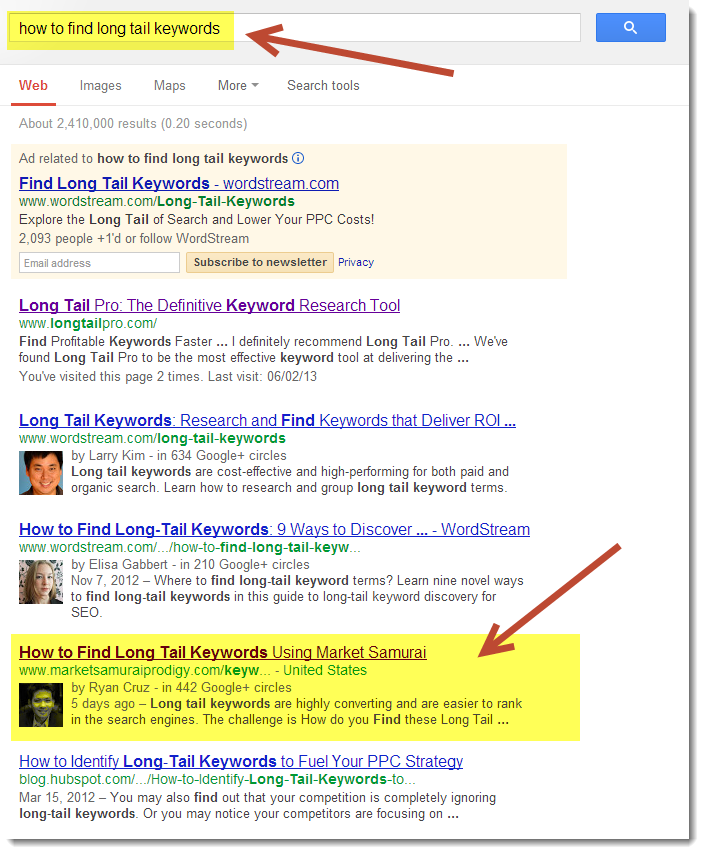Open Long Tail Pro Definitive Keyword Research Tool

pos(209,305)
